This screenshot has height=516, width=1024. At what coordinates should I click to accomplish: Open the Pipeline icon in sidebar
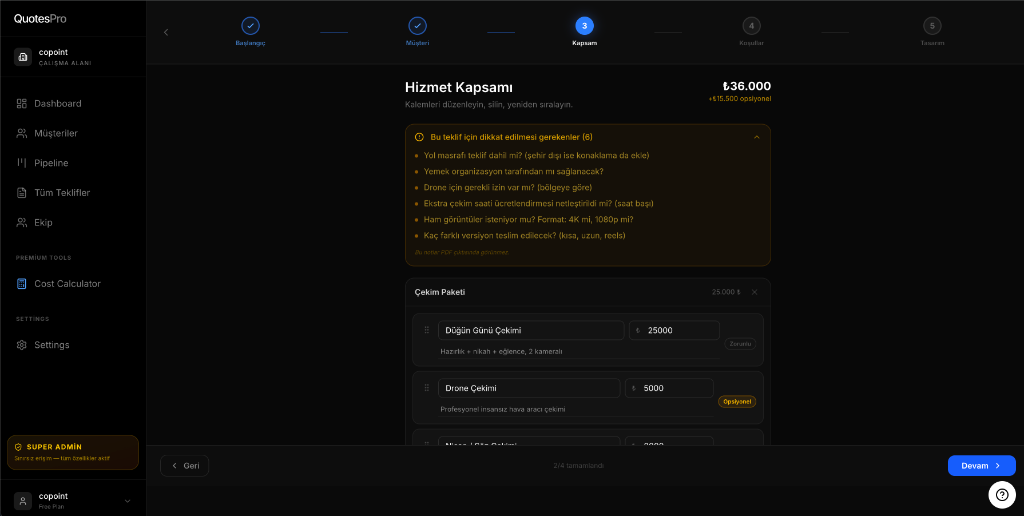(x=22, y=163)
